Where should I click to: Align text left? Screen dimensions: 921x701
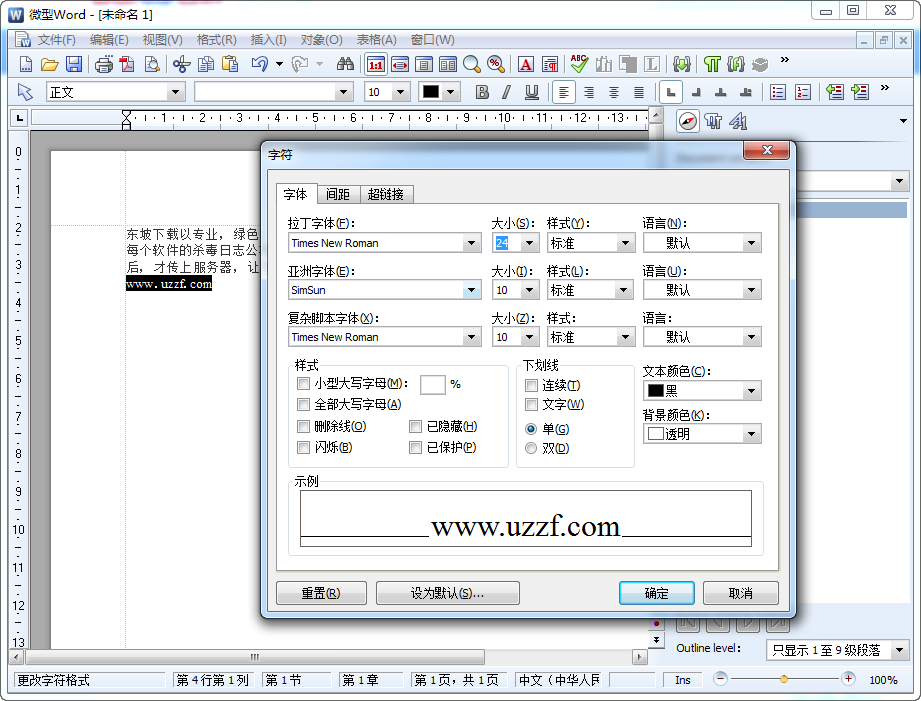(564, 92)
